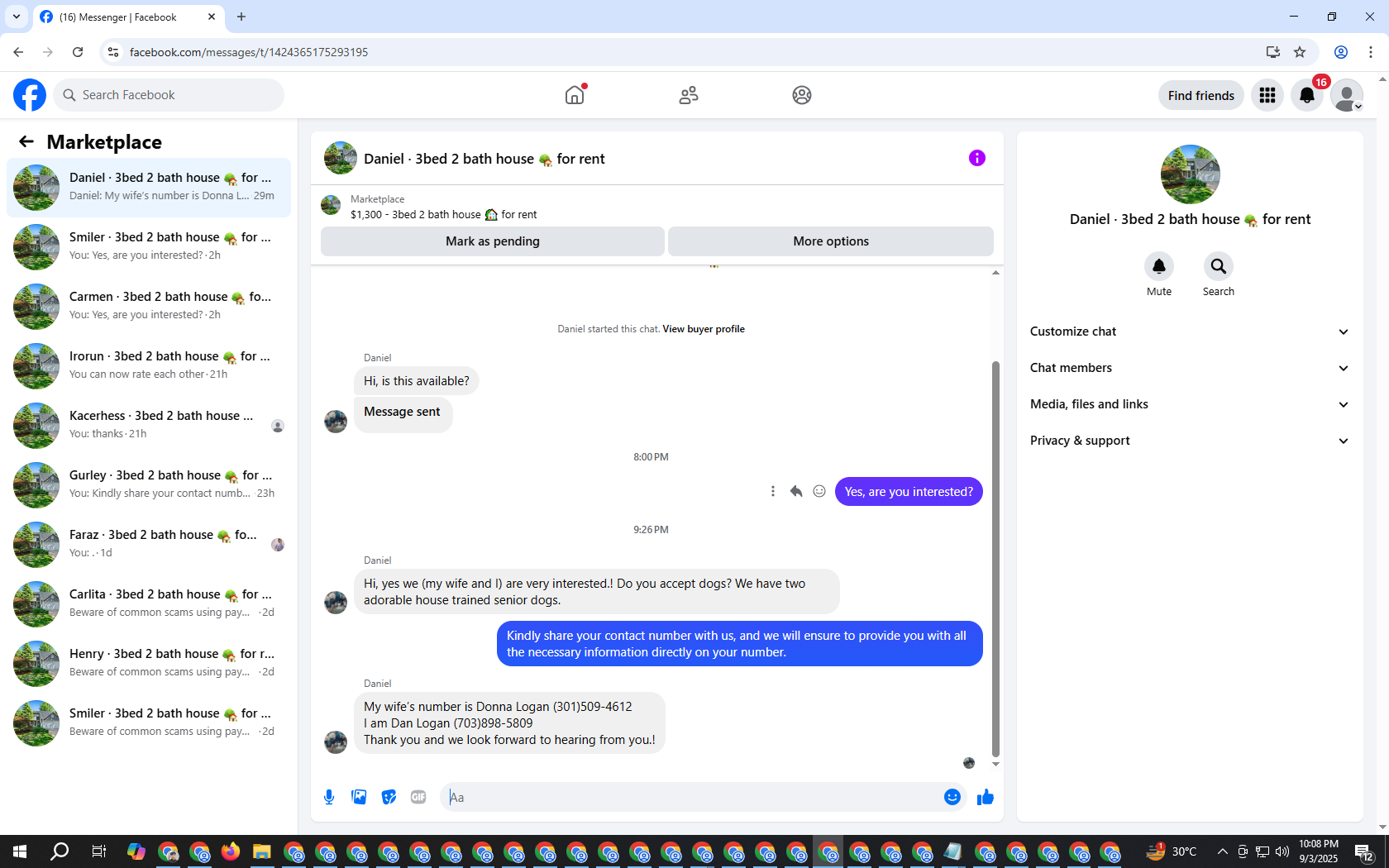Open a new browser tab
The image size is (1389, 868).
point(241,17)
